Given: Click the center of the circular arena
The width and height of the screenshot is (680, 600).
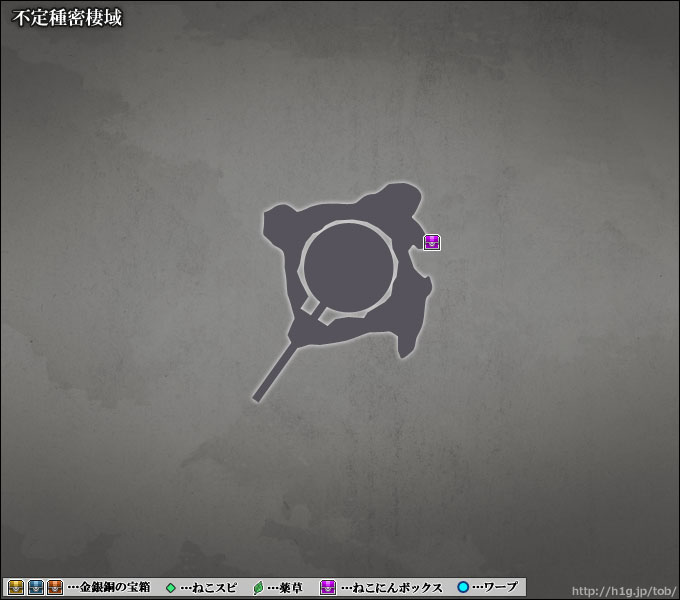Looking at the screenshot, I should click(x=347, y=266).
